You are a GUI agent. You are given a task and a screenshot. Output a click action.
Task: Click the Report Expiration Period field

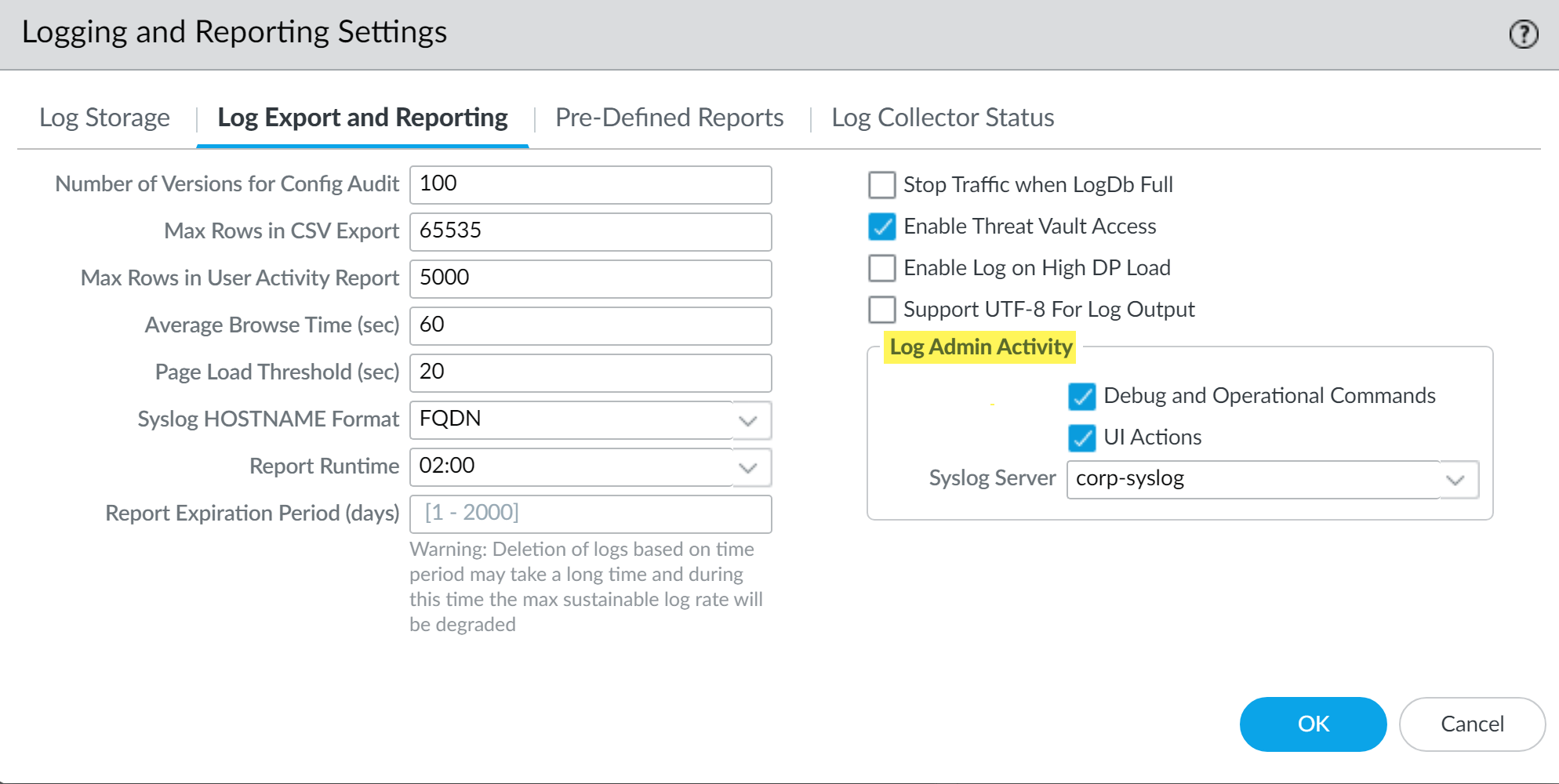pos(590,514)
